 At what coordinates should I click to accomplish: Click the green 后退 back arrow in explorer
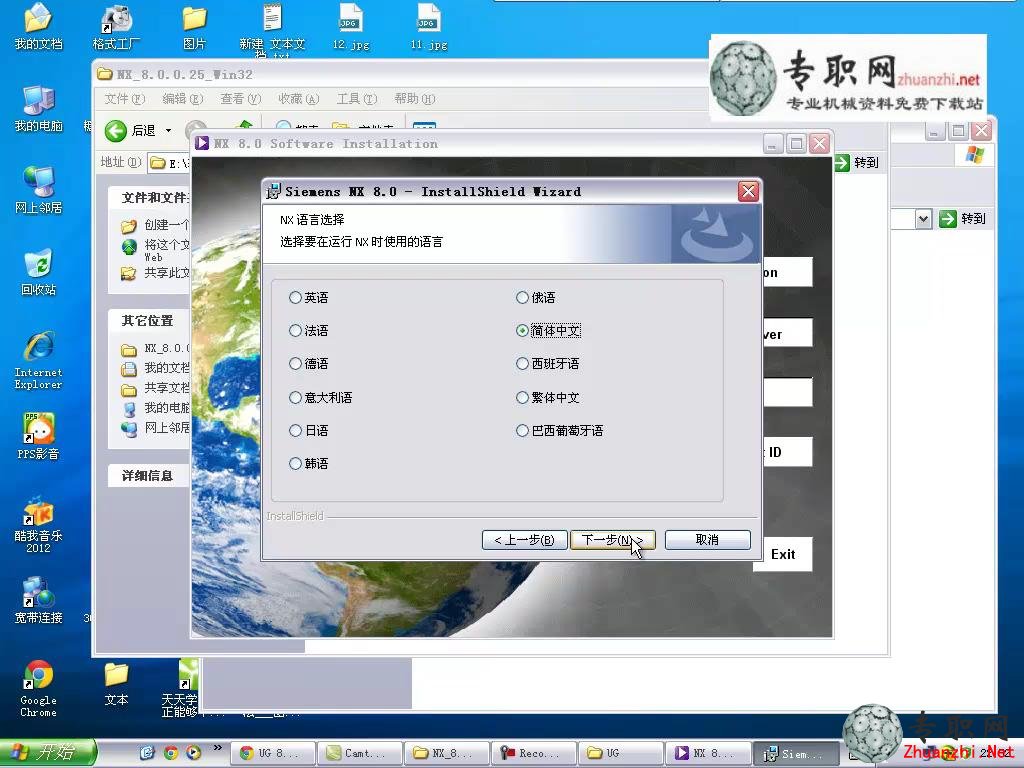116,131
